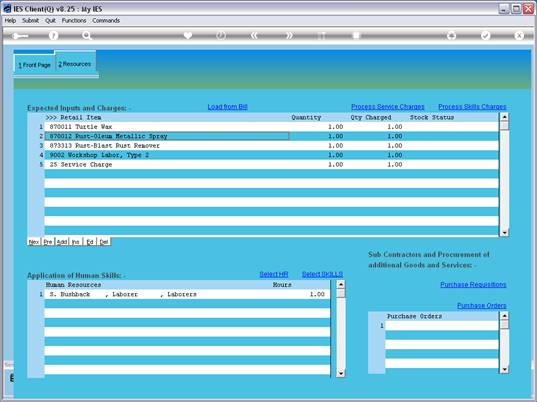The height and width of the screenshot is (402, 537).
Task: Click the key icon in toolbar
Action: point(20,36)
